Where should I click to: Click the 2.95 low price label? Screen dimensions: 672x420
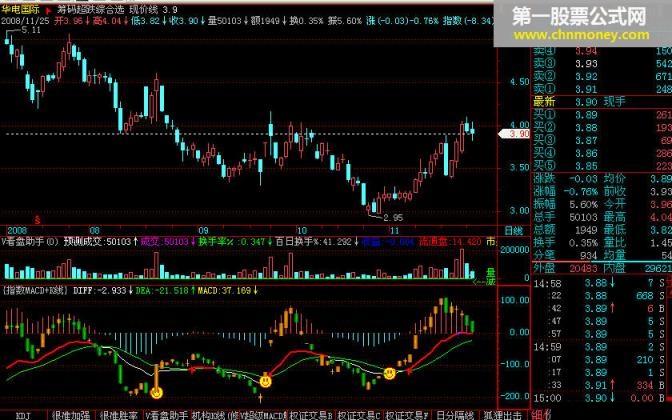(x=393, y=218)
